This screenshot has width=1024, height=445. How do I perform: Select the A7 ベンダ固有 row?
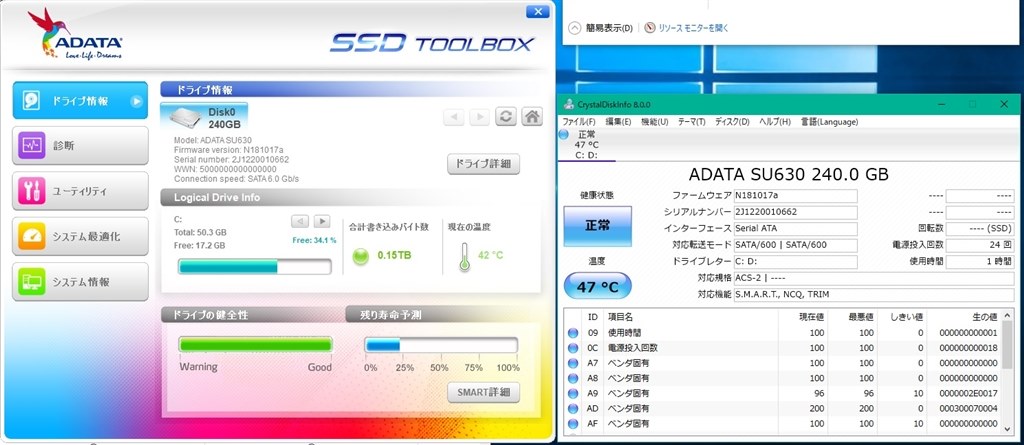click(783, 363)
